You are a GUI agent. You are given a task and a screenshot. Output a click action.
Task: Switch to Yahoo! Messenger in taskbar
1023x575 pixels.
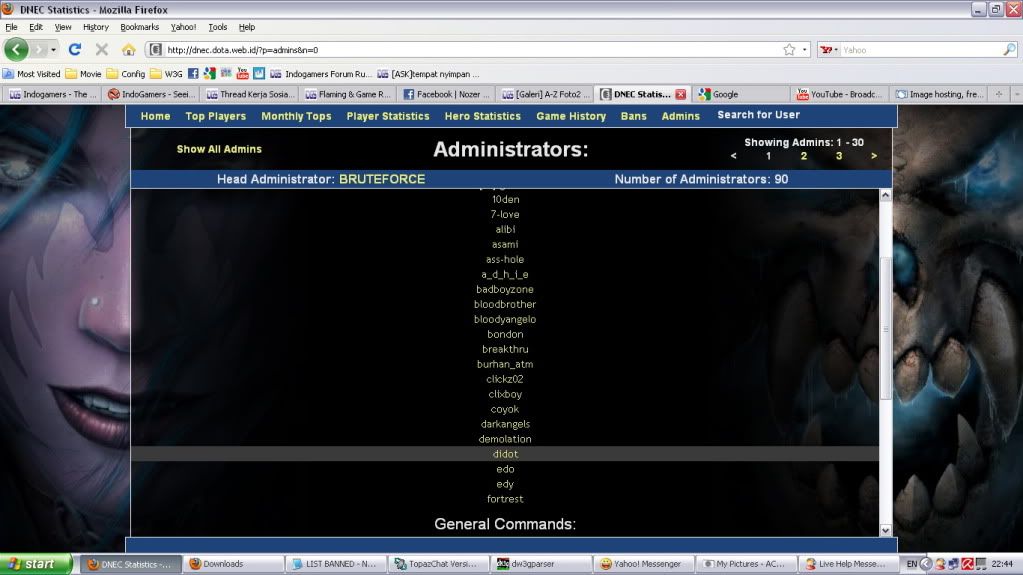643,564
